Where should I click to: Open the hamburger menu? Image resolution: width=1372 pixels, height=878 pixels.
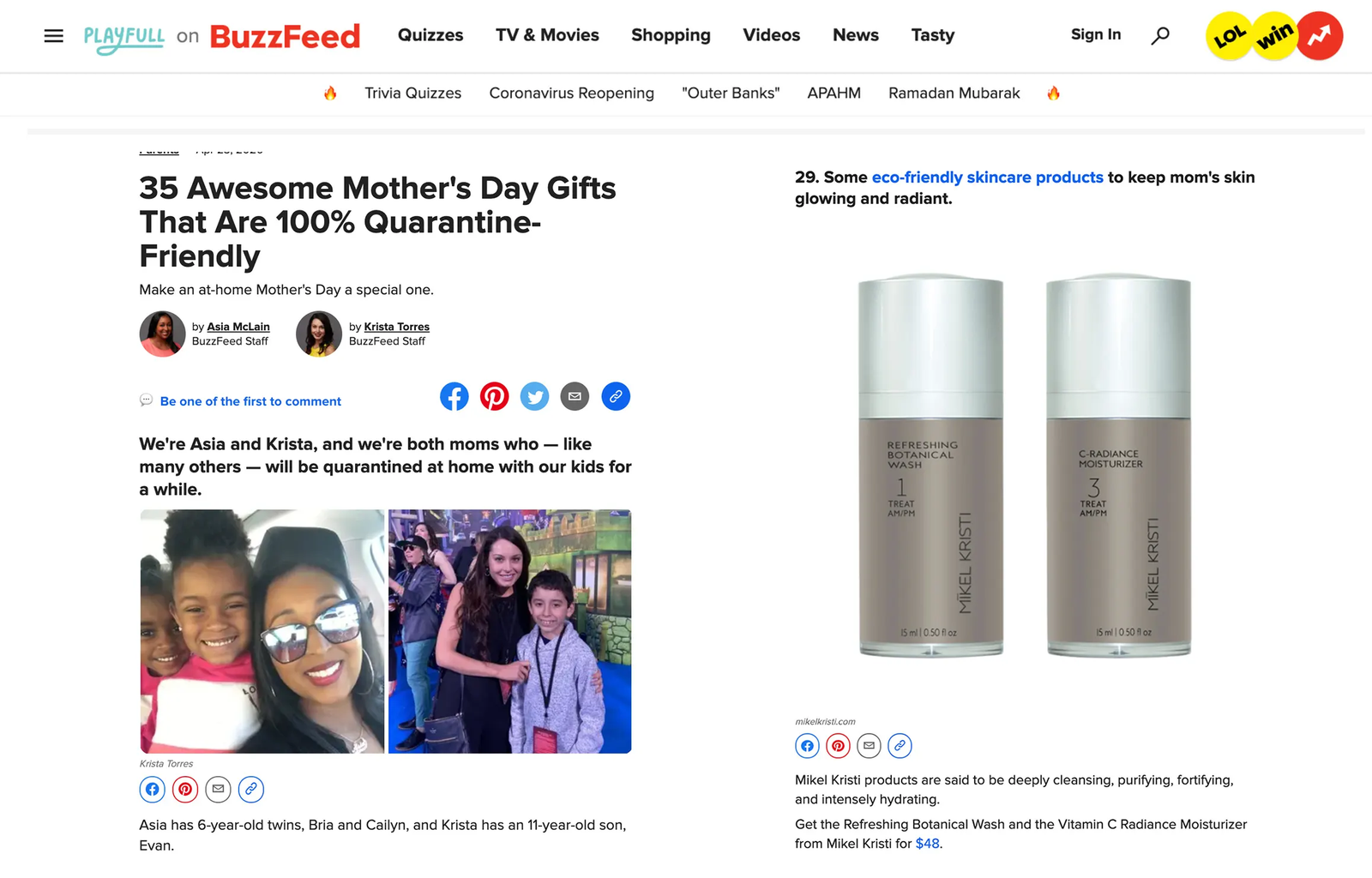pos(53,35)
